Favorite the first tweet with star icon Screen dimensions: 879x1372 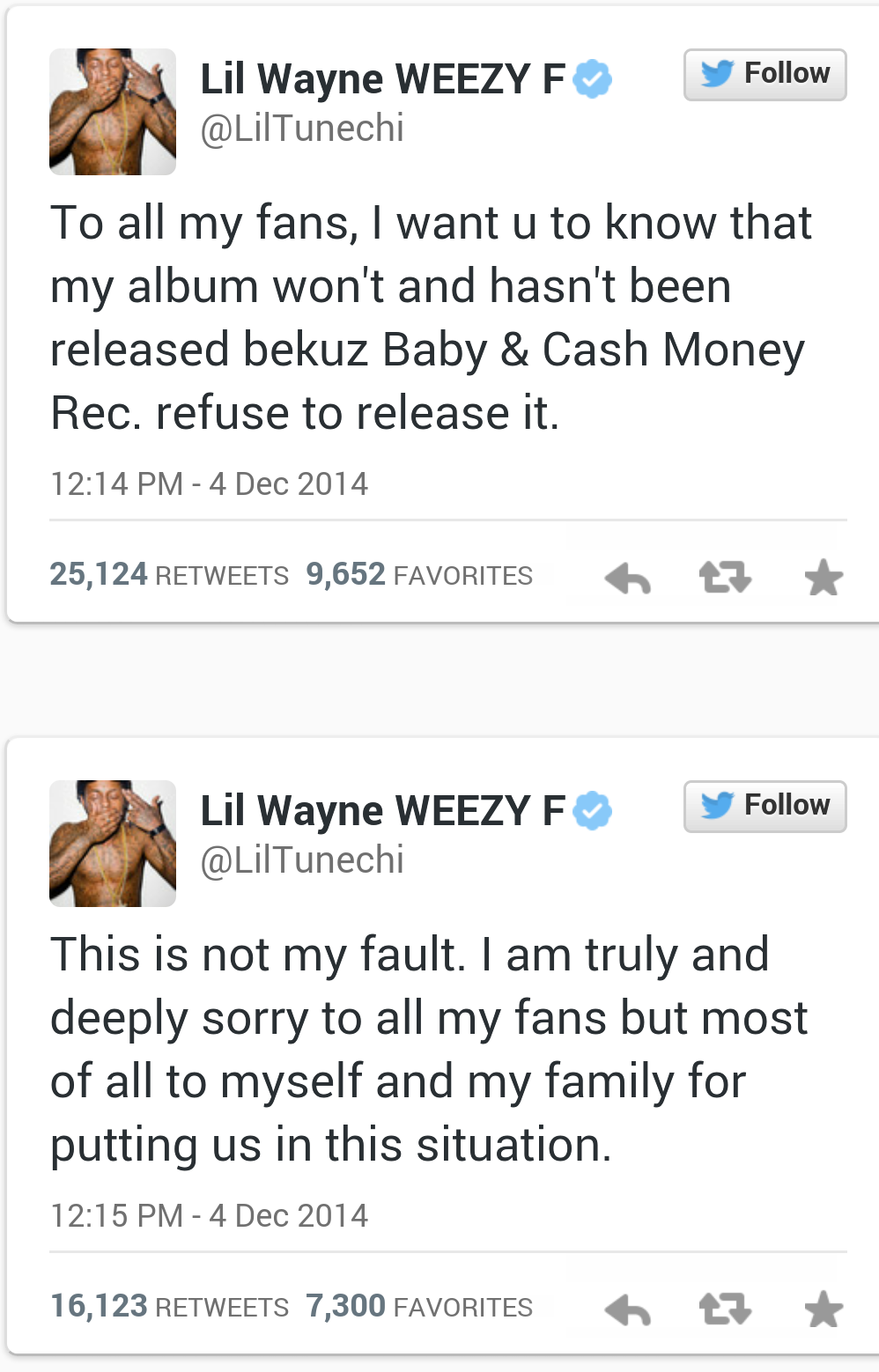pyautogui.click(x=824, y=578)
